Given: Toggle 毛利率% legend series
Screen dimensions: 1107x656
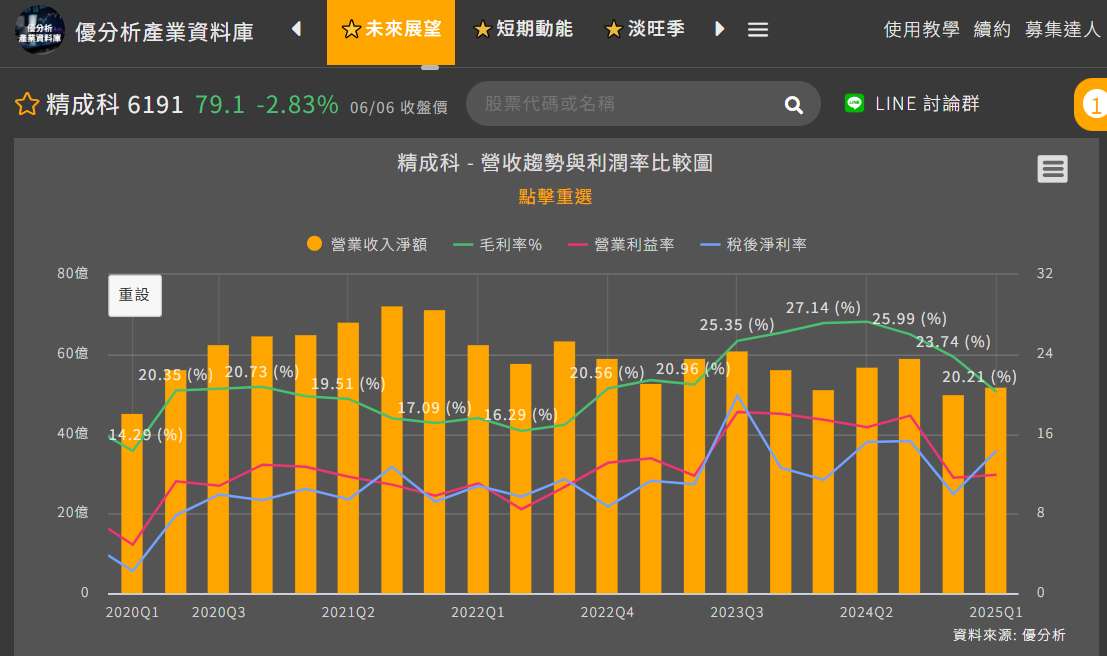Looking at the screenshot, I should point(498,244).
